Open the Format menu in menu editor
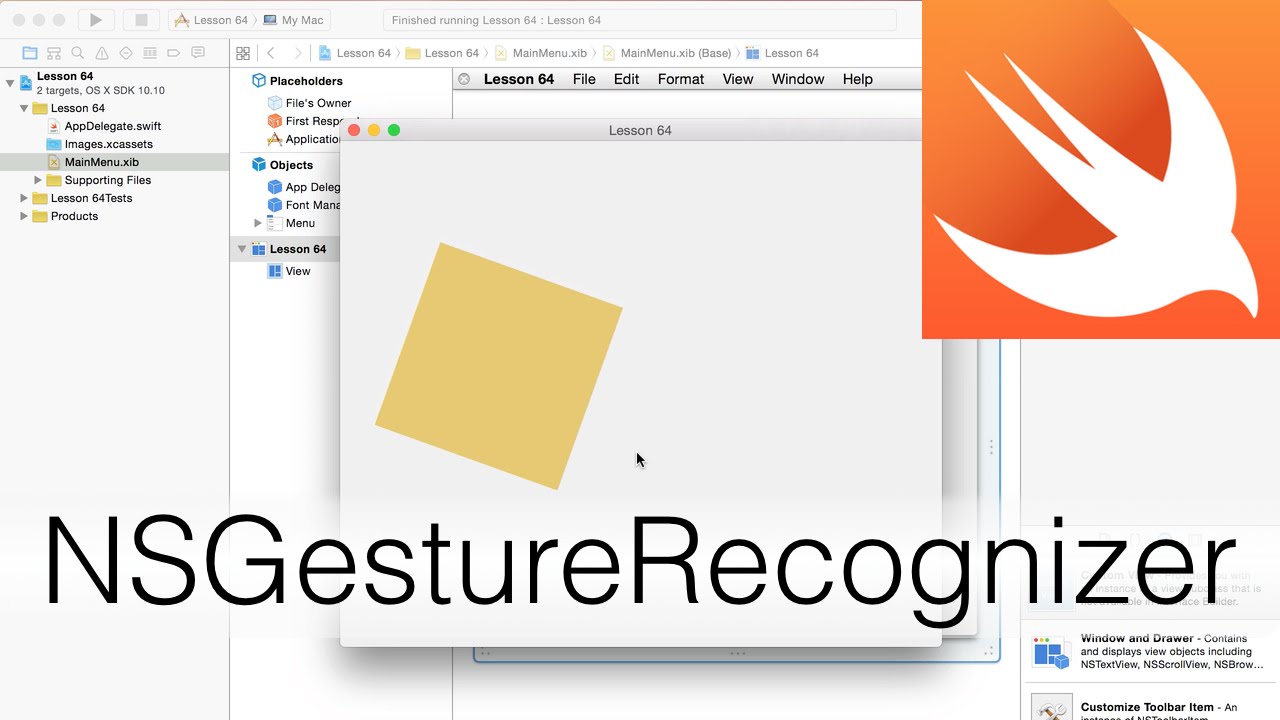This screenshot has height=720, width=1280. [681, 79]
